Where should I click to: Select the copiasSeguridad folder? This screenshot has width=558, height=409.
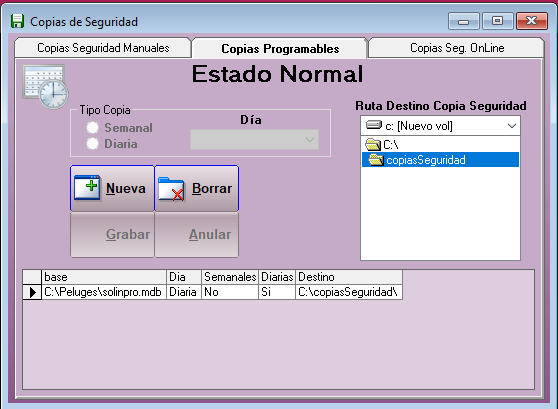click(x=440, y=160)
